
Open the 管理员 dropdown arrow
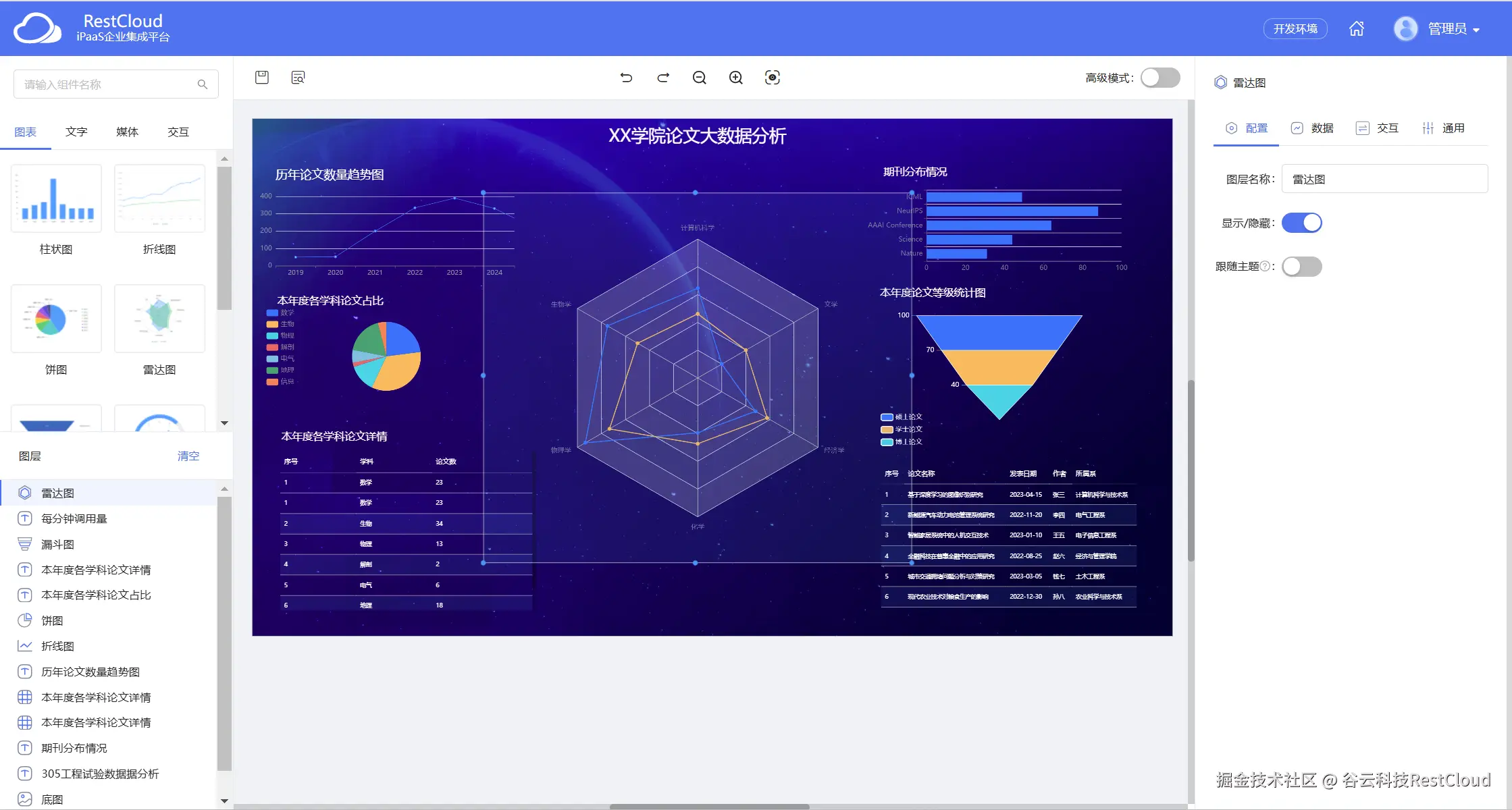click(1476, 30)
